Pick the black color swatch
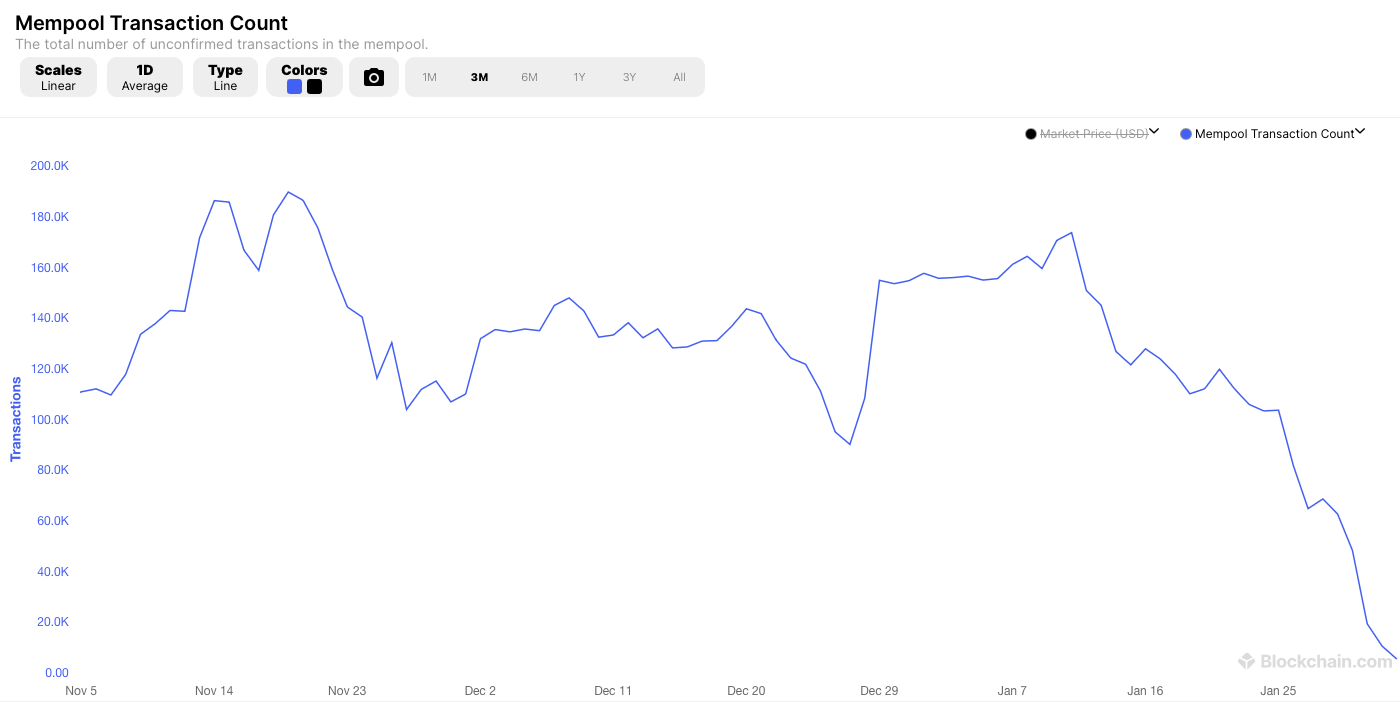This screenshot has width=1400, height=702. (314, 87)
